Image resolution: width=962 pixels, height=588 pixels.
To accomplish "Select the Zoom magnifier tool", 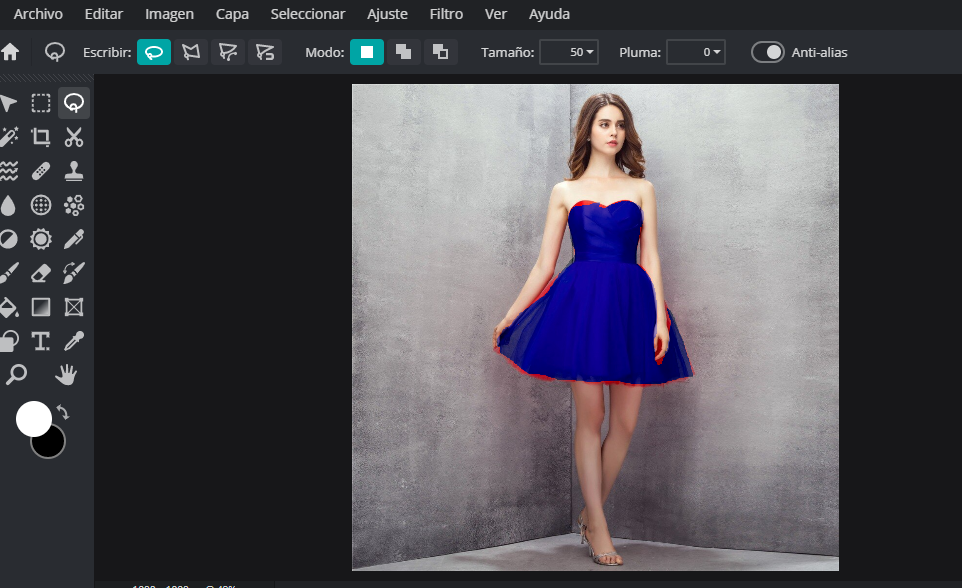I will tap(16, 375).
